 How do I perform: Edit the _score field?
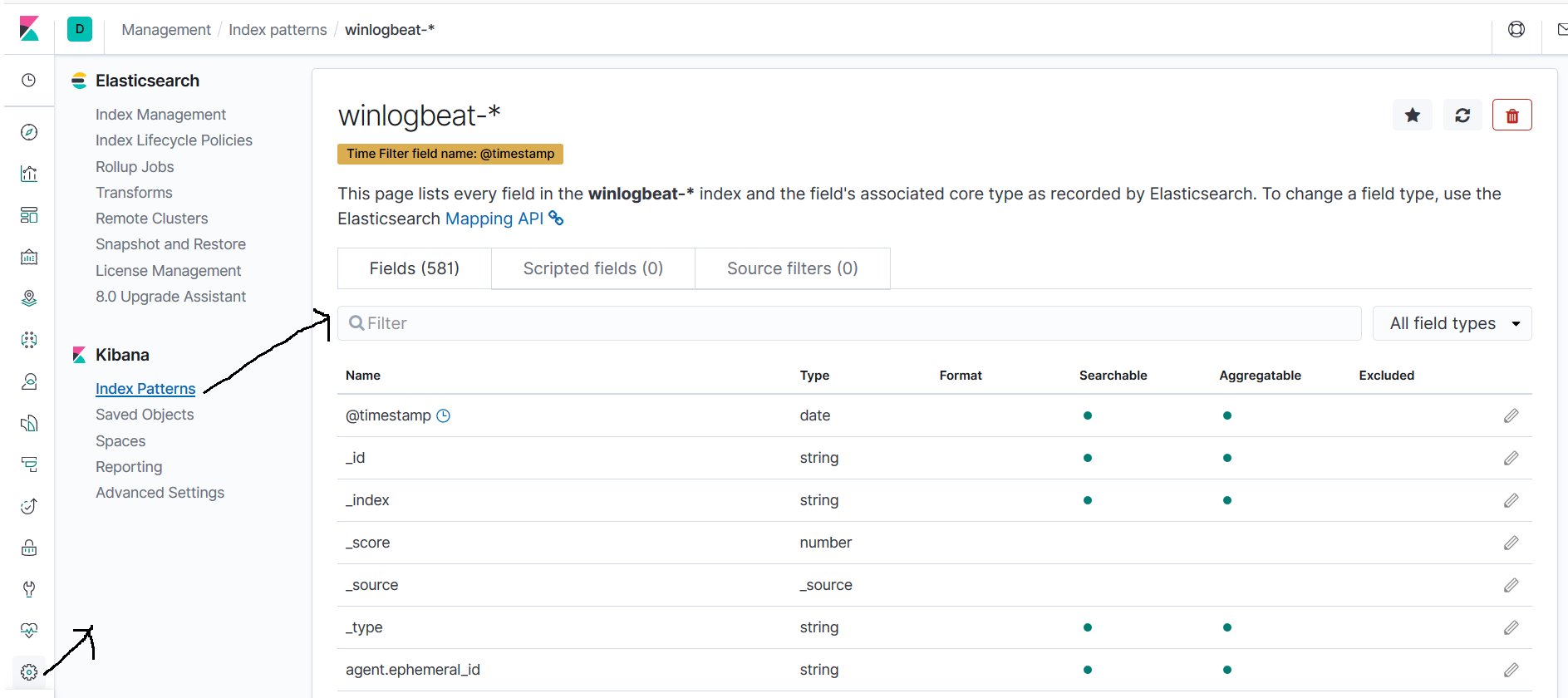pyautogui.click(x=1511, y=543)
